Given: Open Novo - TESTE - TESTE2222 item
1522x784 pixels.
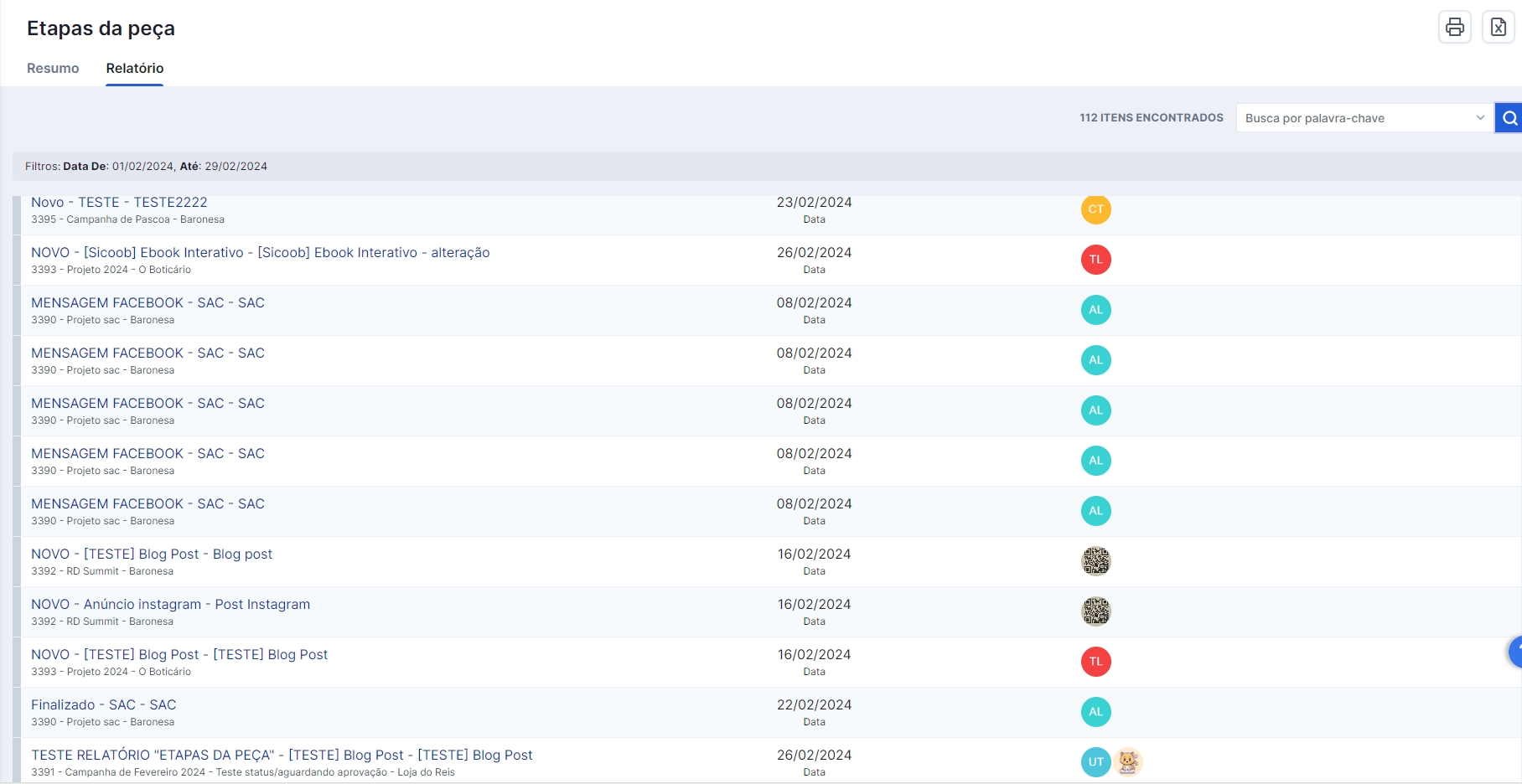Looking at the screenshot, I should click(x=119, y=203).
